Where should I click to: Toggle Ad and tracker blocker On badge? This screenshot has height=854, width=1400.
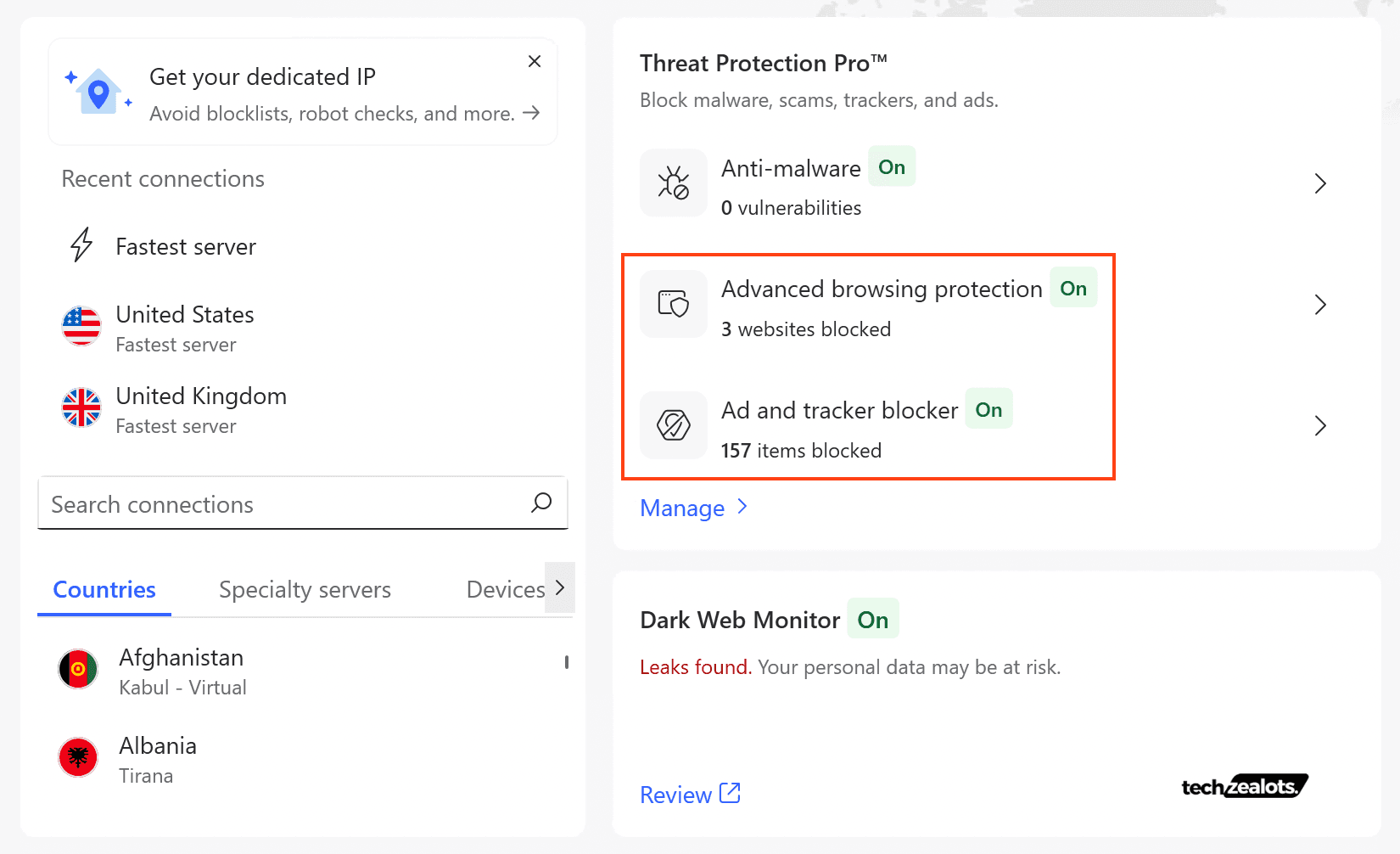click(988, 408)
